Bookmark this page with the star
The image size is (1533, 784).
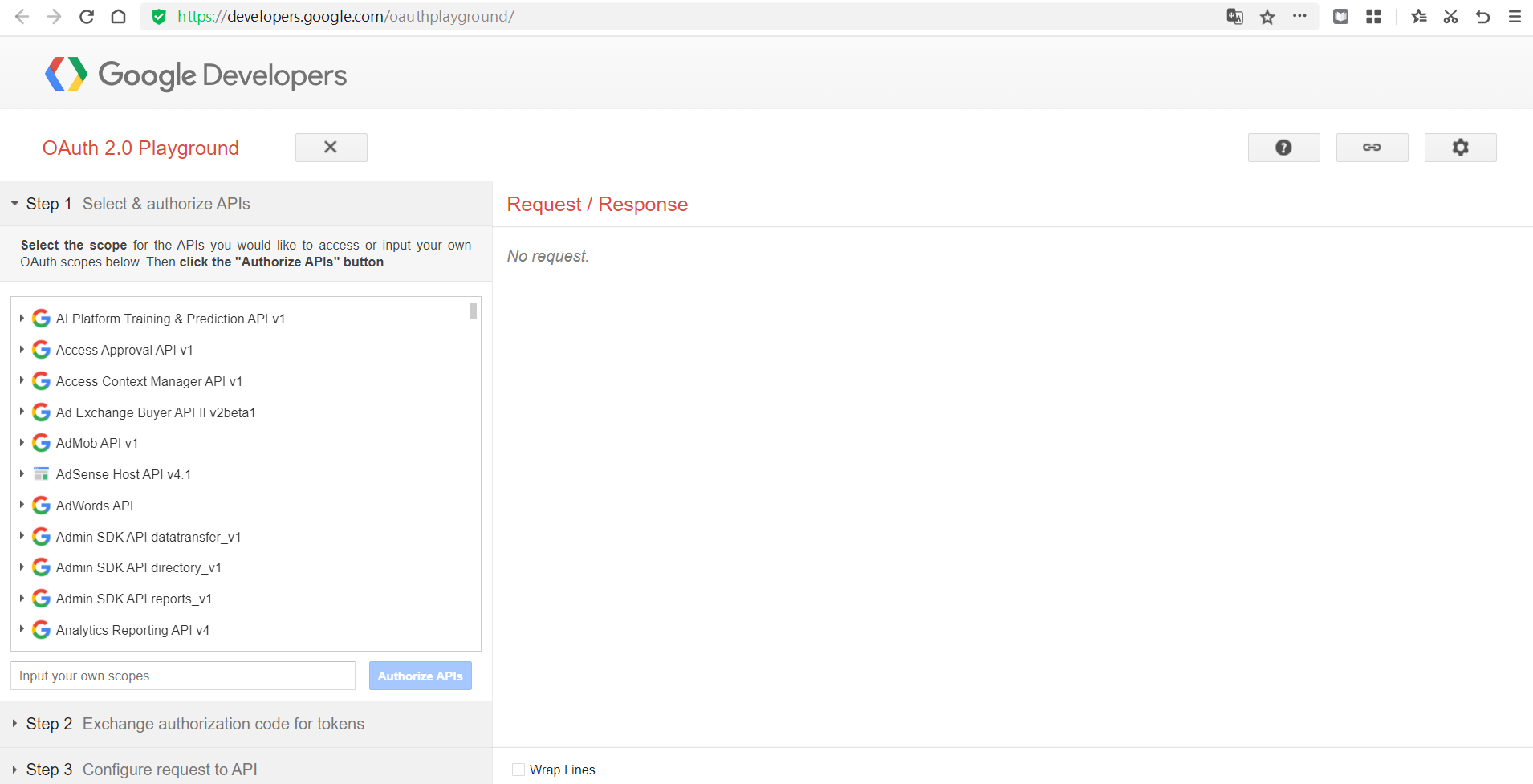(x=1267, y=17)
